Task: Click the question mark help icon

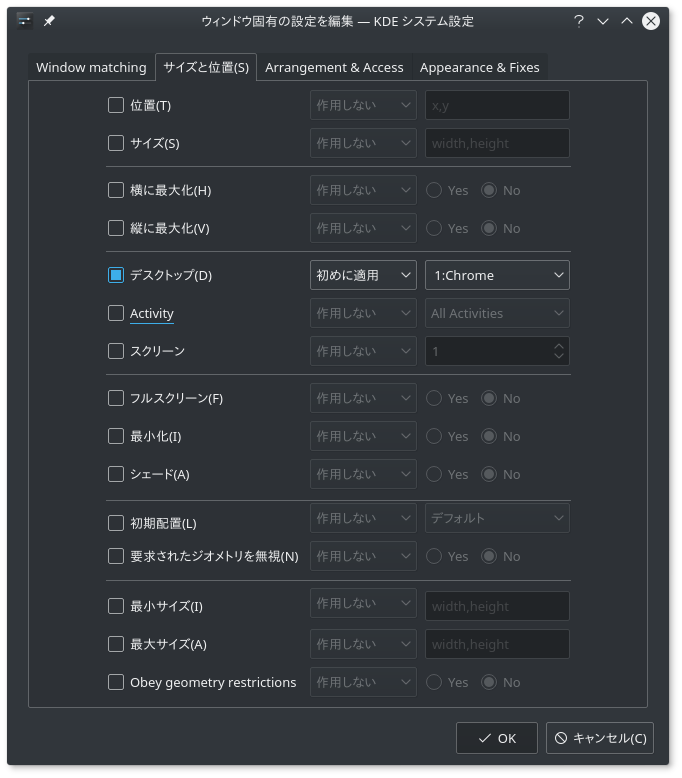Action: coord(578,21)
